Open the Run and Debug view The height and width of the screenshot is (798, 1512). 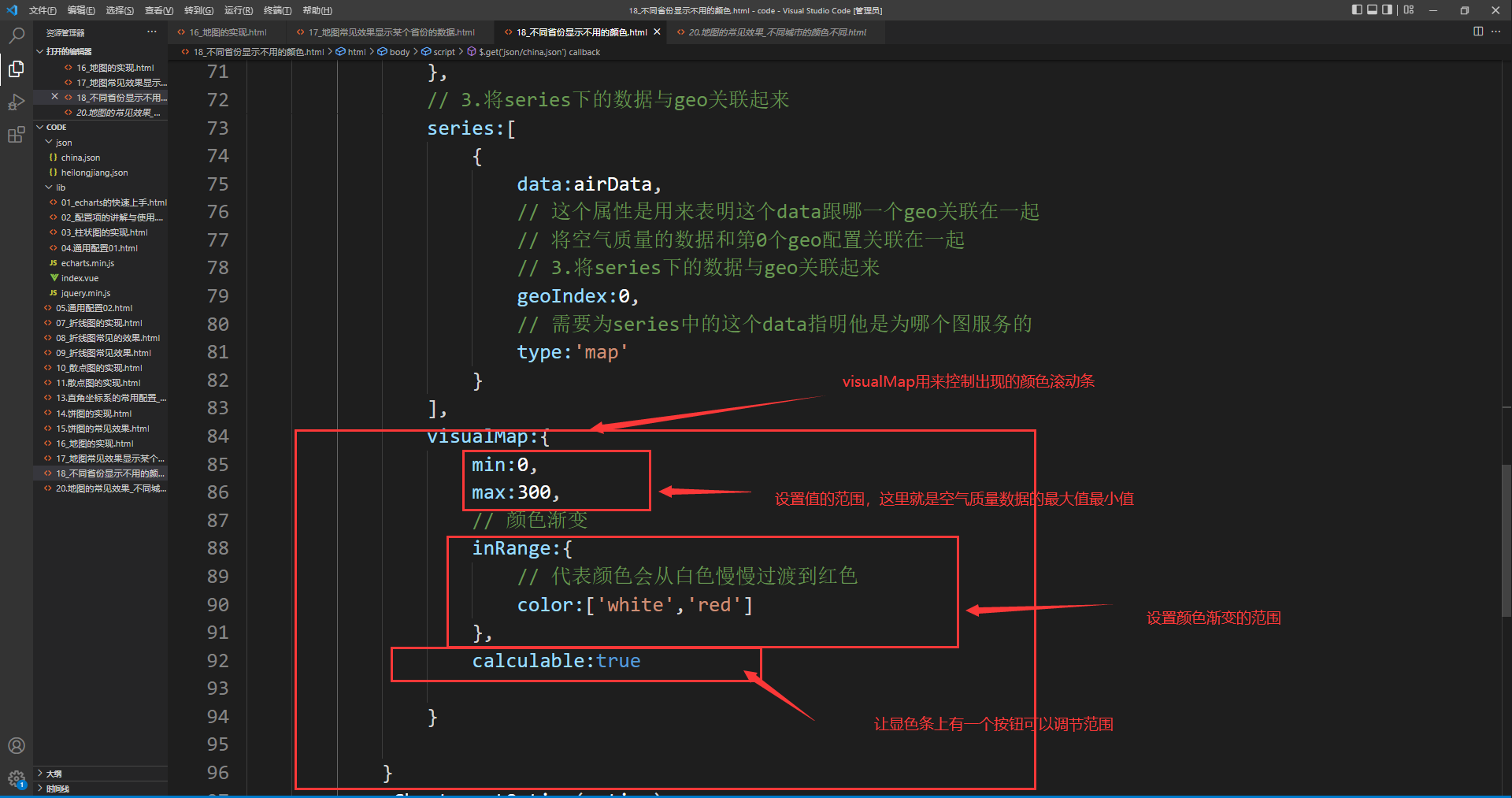tap(16, 102)
